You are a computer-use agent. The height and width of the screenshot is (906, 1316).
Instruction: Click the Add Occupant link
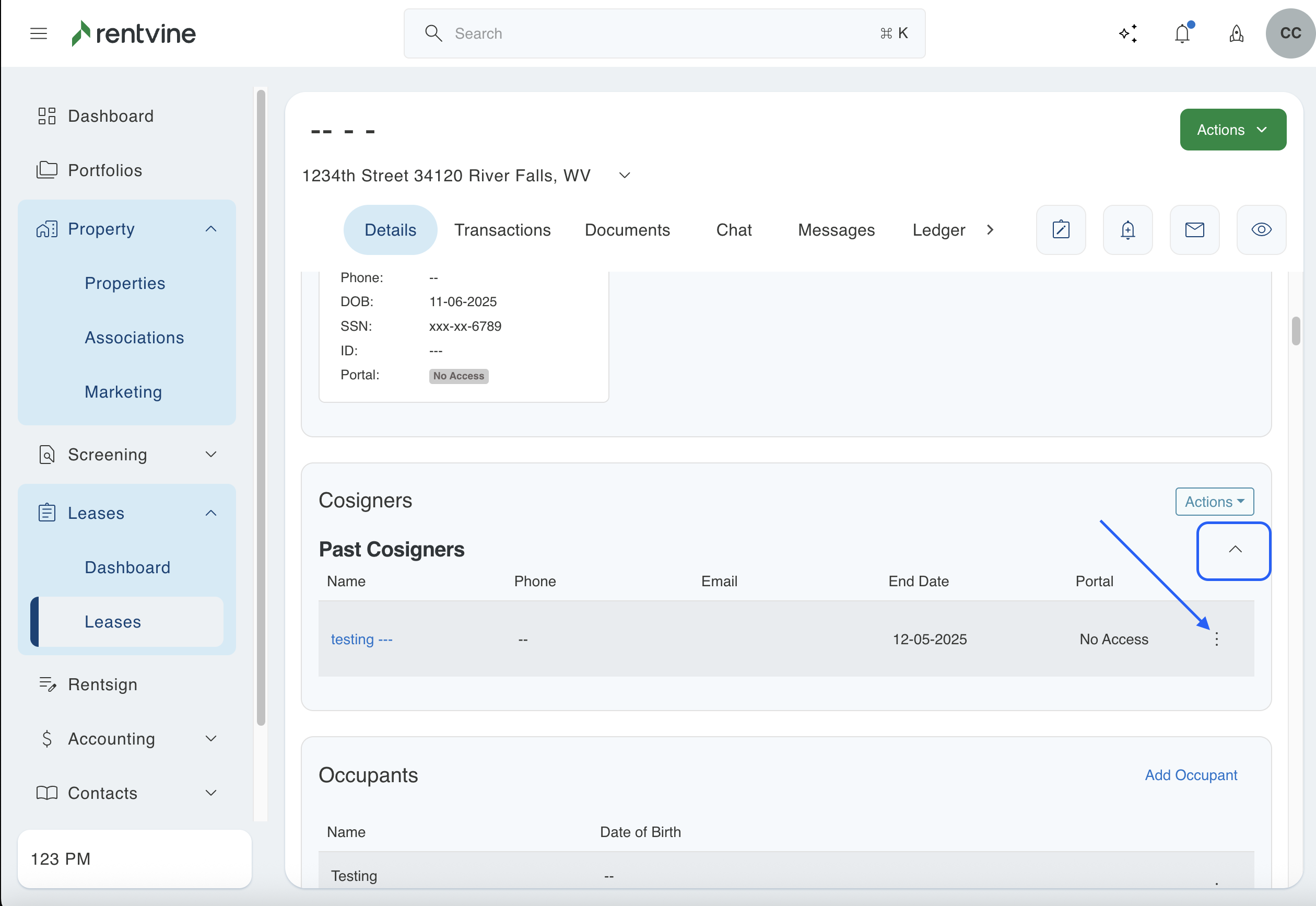1191,775
